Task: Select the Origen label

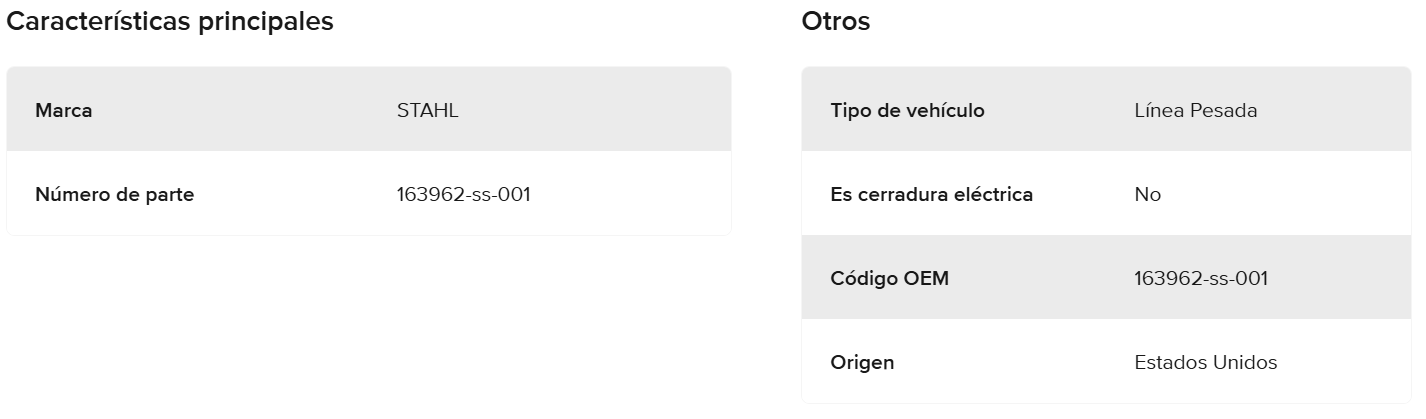Action: tap(862, 363)
